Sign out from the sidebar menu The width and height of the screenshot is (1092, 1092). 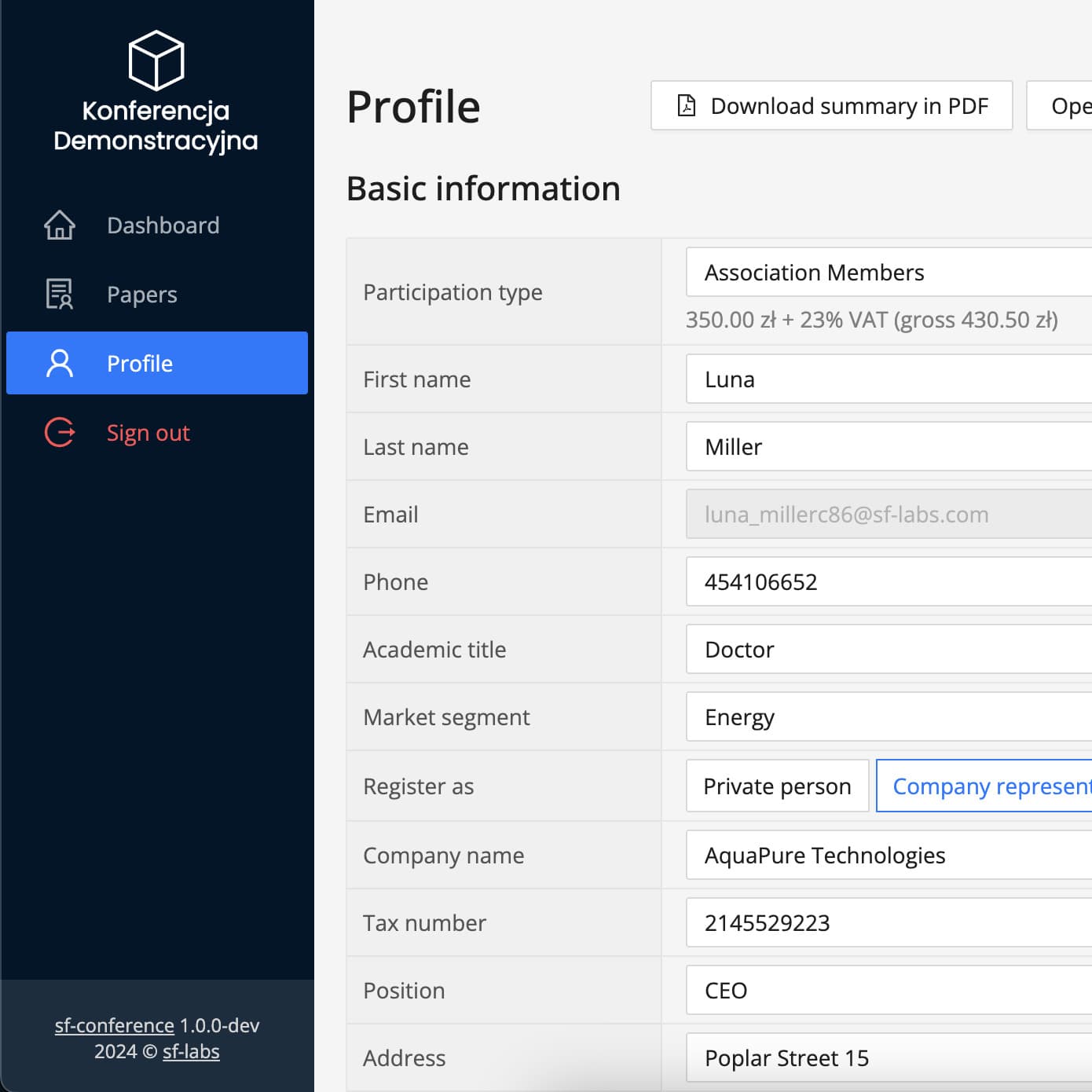click(157, 433)
